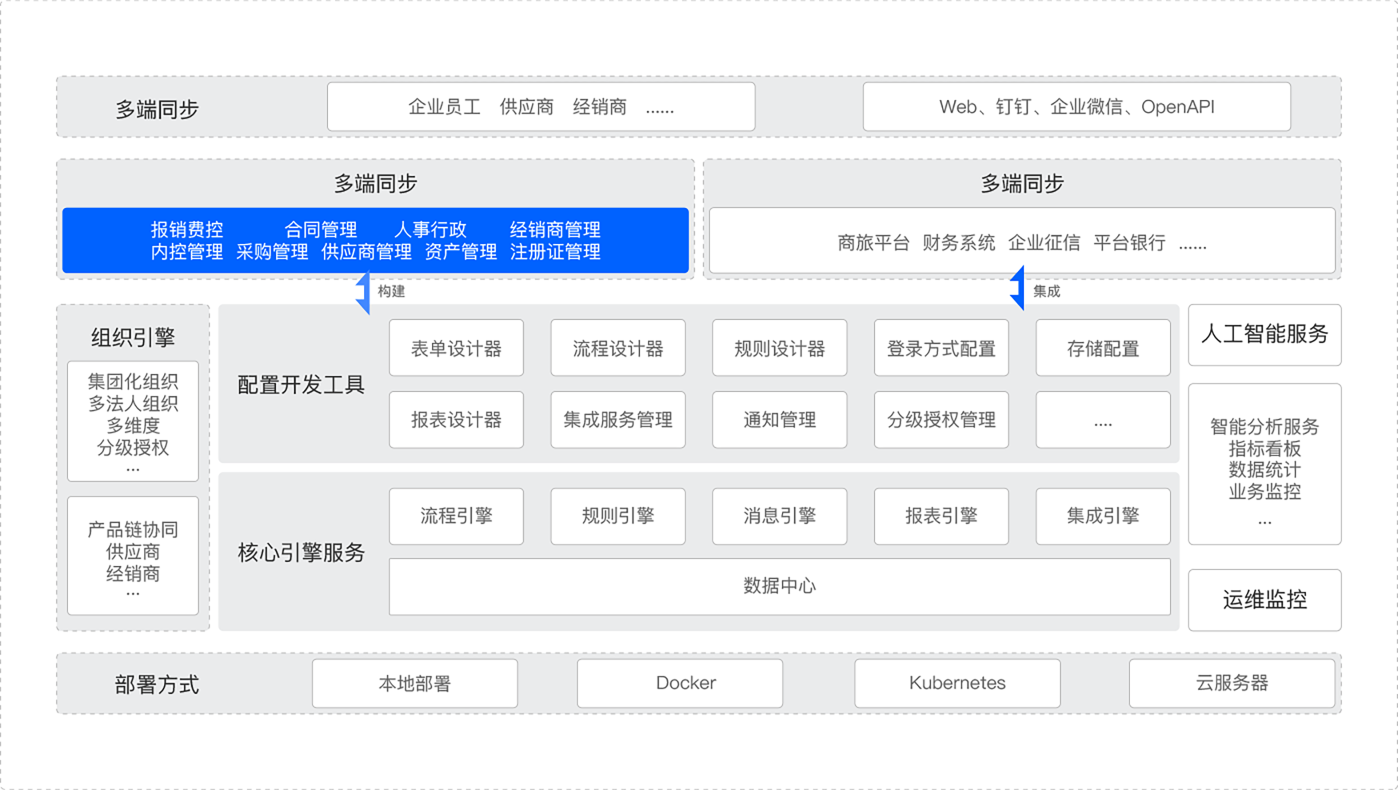1398x790 pixels.
Task: Open the 云服务器 box
Action: pos(1232,684)
